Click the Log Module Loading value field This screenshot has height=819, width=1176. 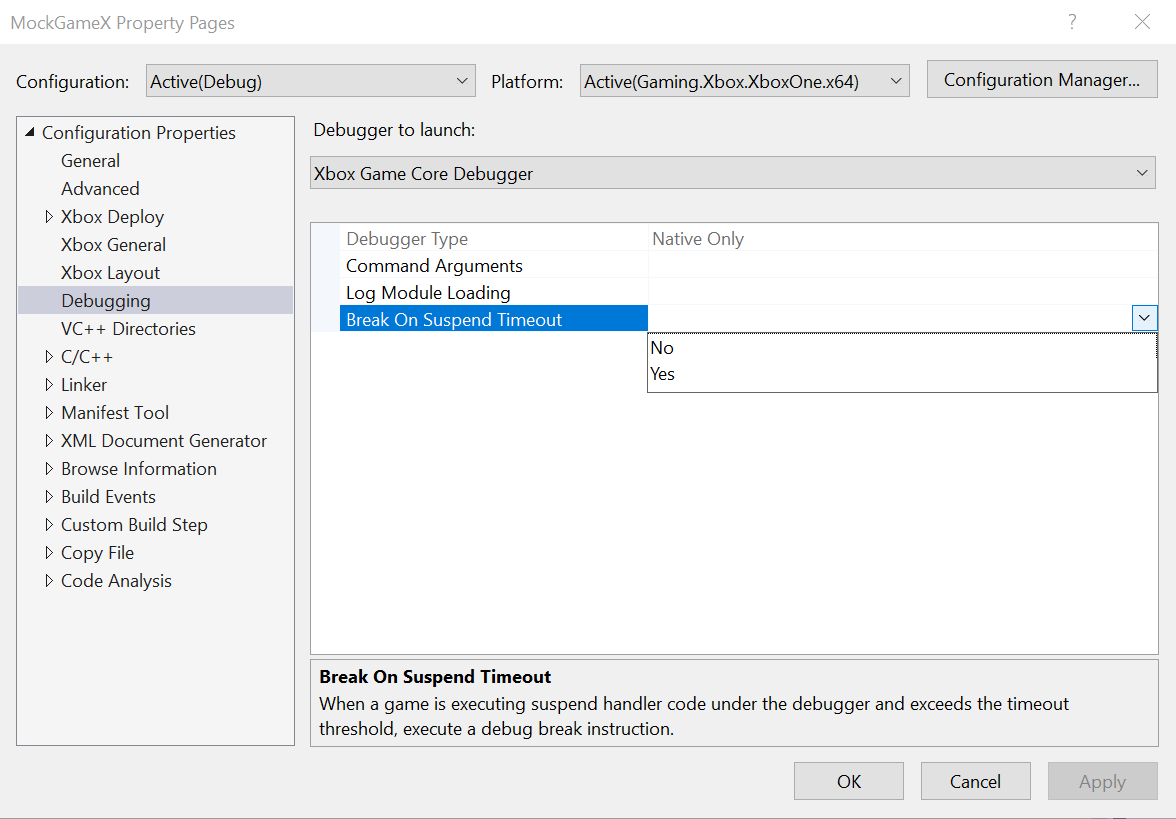point(903,292)
